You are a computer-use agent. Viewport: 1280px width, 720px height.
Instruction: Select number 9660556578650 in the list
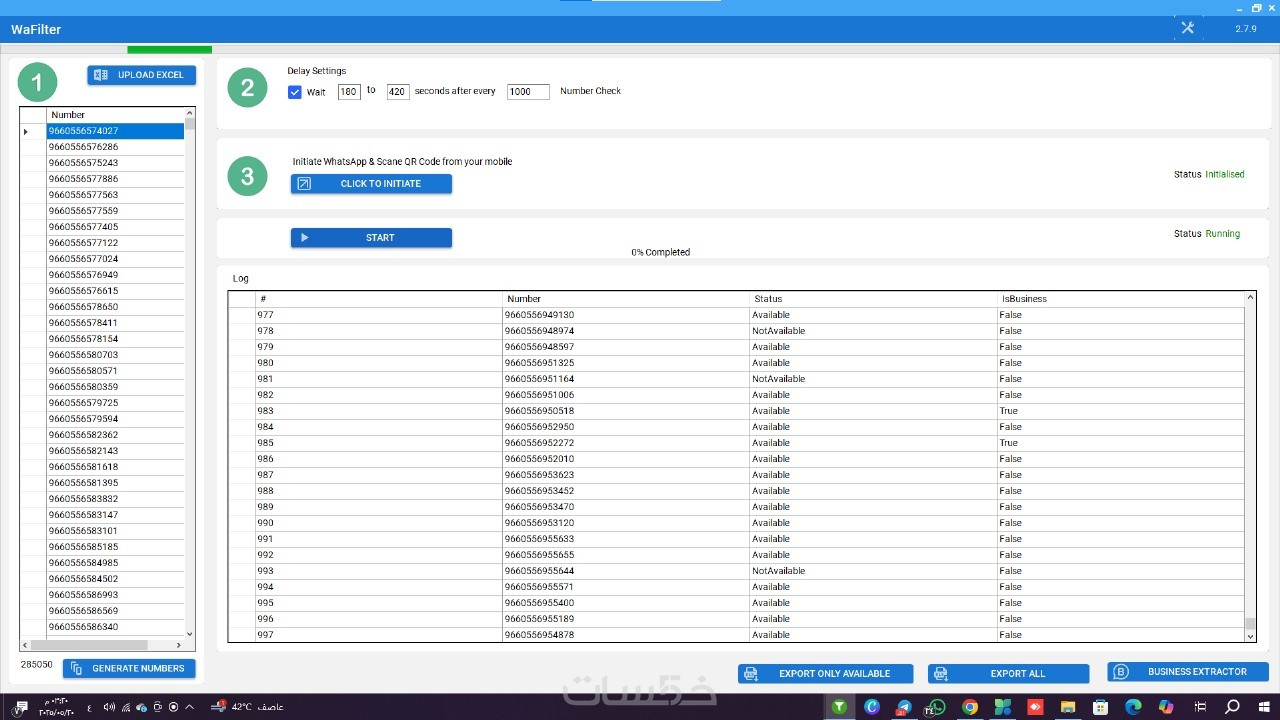(115, 307)
